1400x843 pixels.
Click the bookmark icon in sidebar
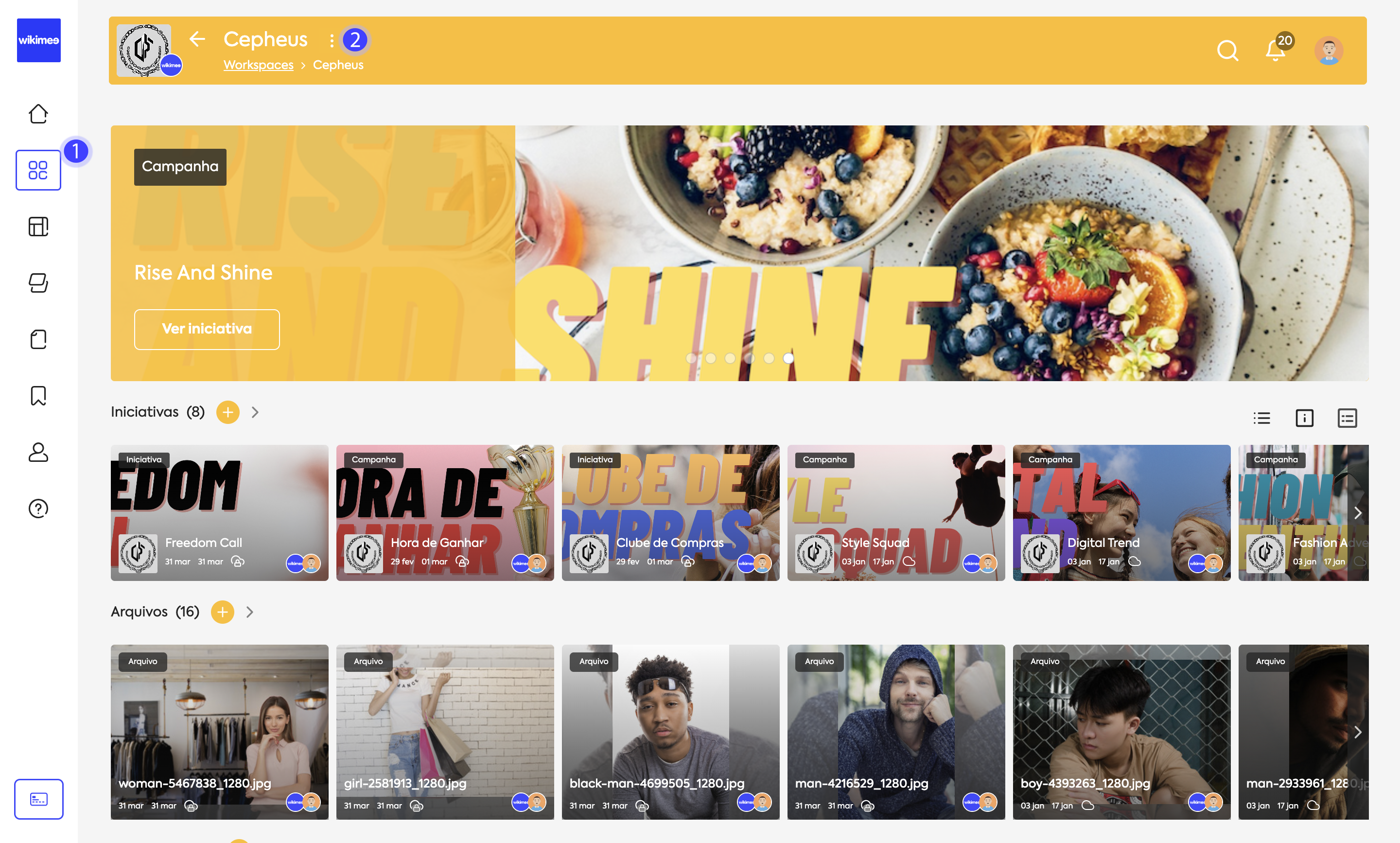pos(38,395)
